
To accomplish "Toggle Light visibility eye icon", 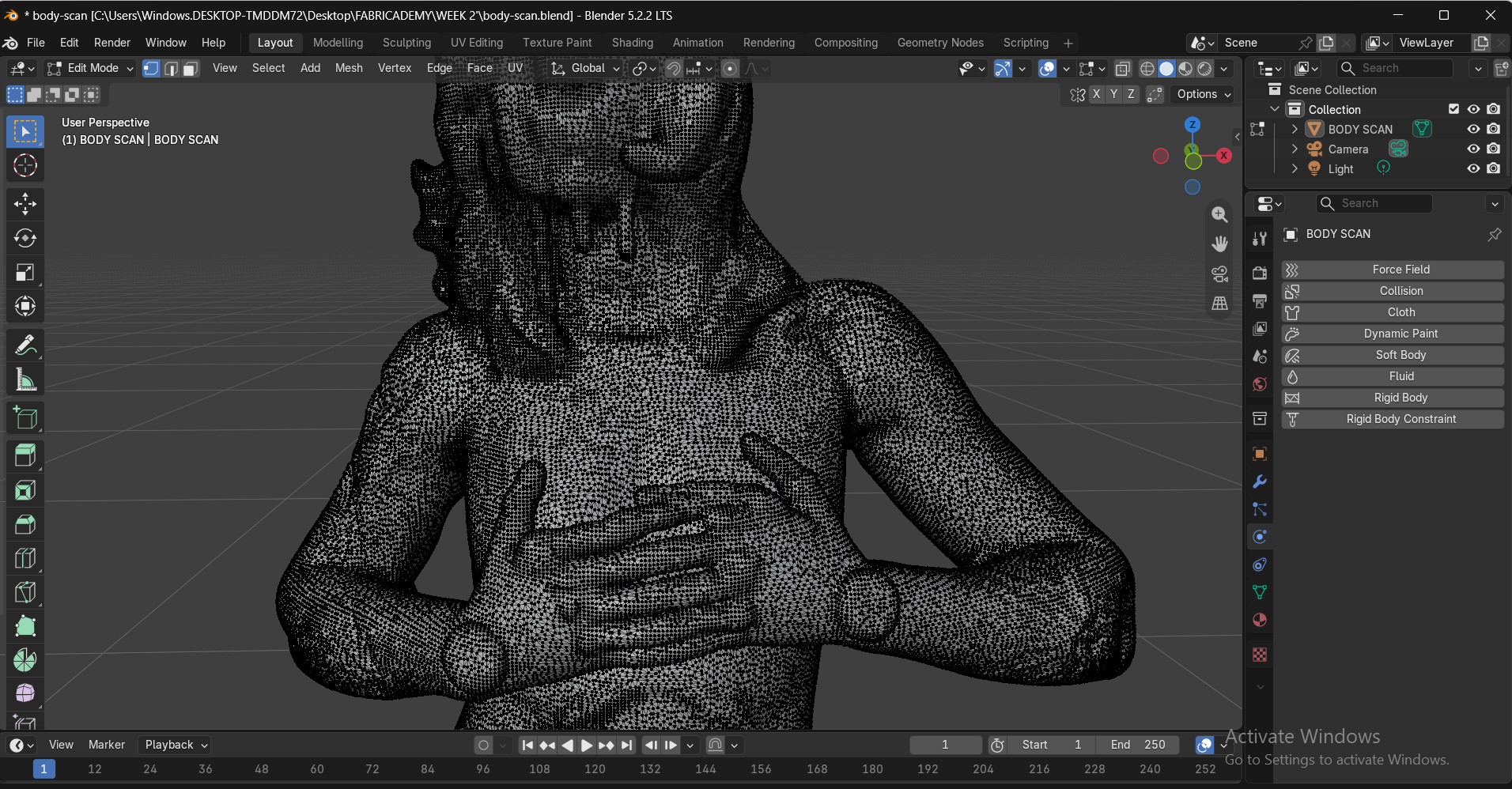I will click(1473, 168).
